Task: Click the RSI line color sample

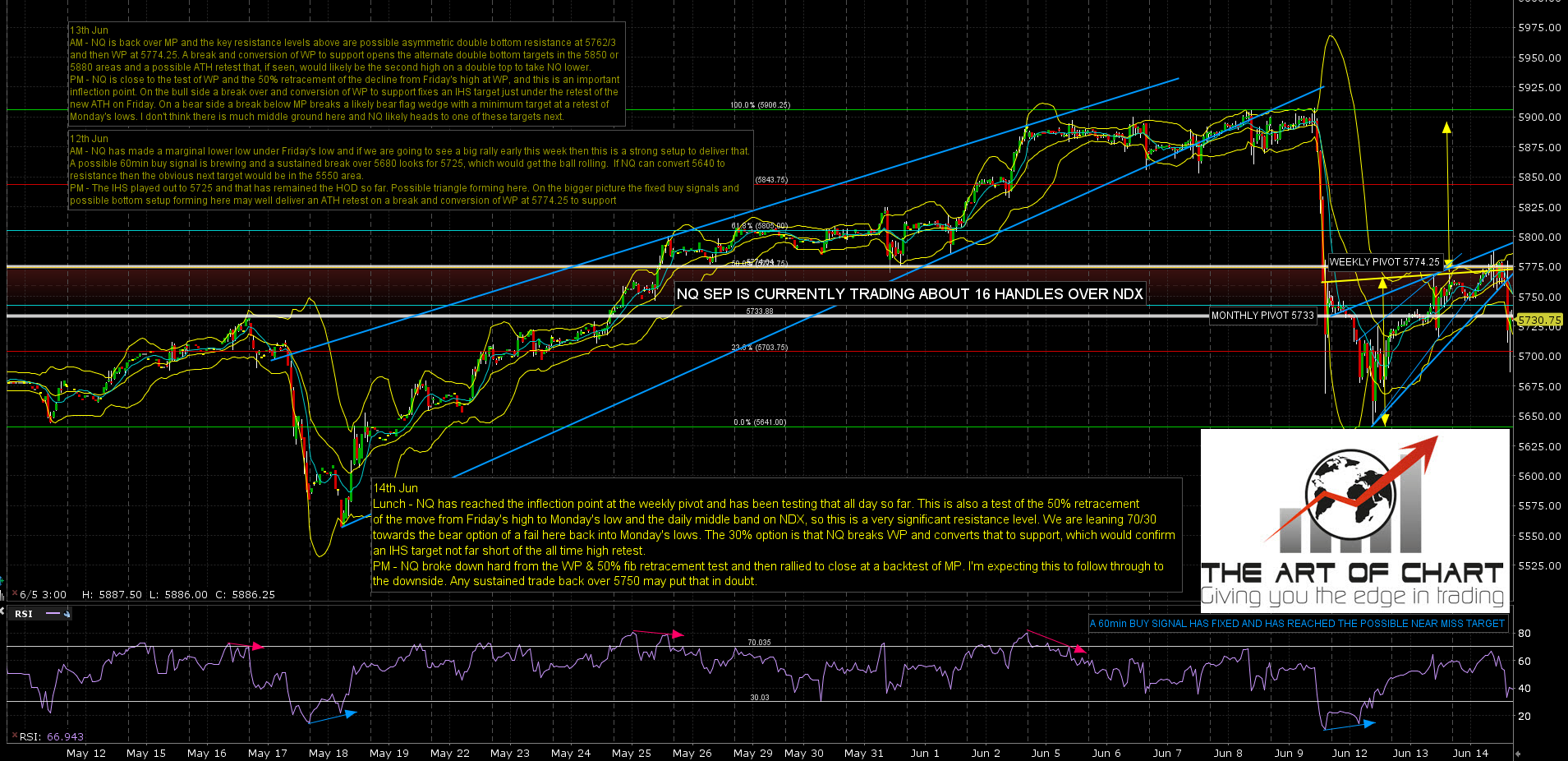Action: coord(54,614)
